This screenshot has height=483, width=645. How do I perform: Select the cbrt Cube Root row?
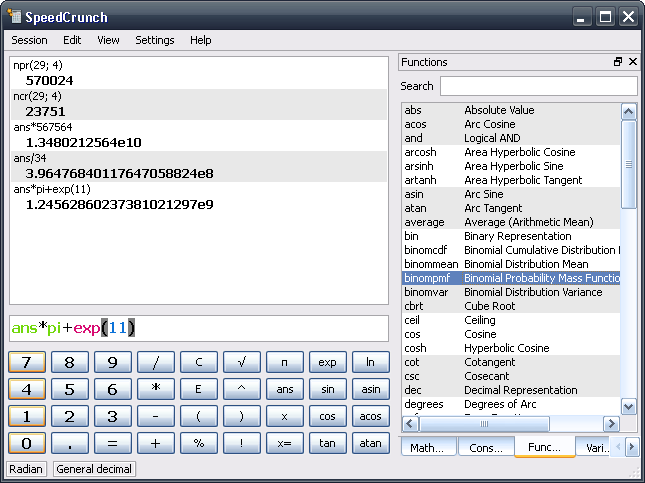(x=511, y=306)
